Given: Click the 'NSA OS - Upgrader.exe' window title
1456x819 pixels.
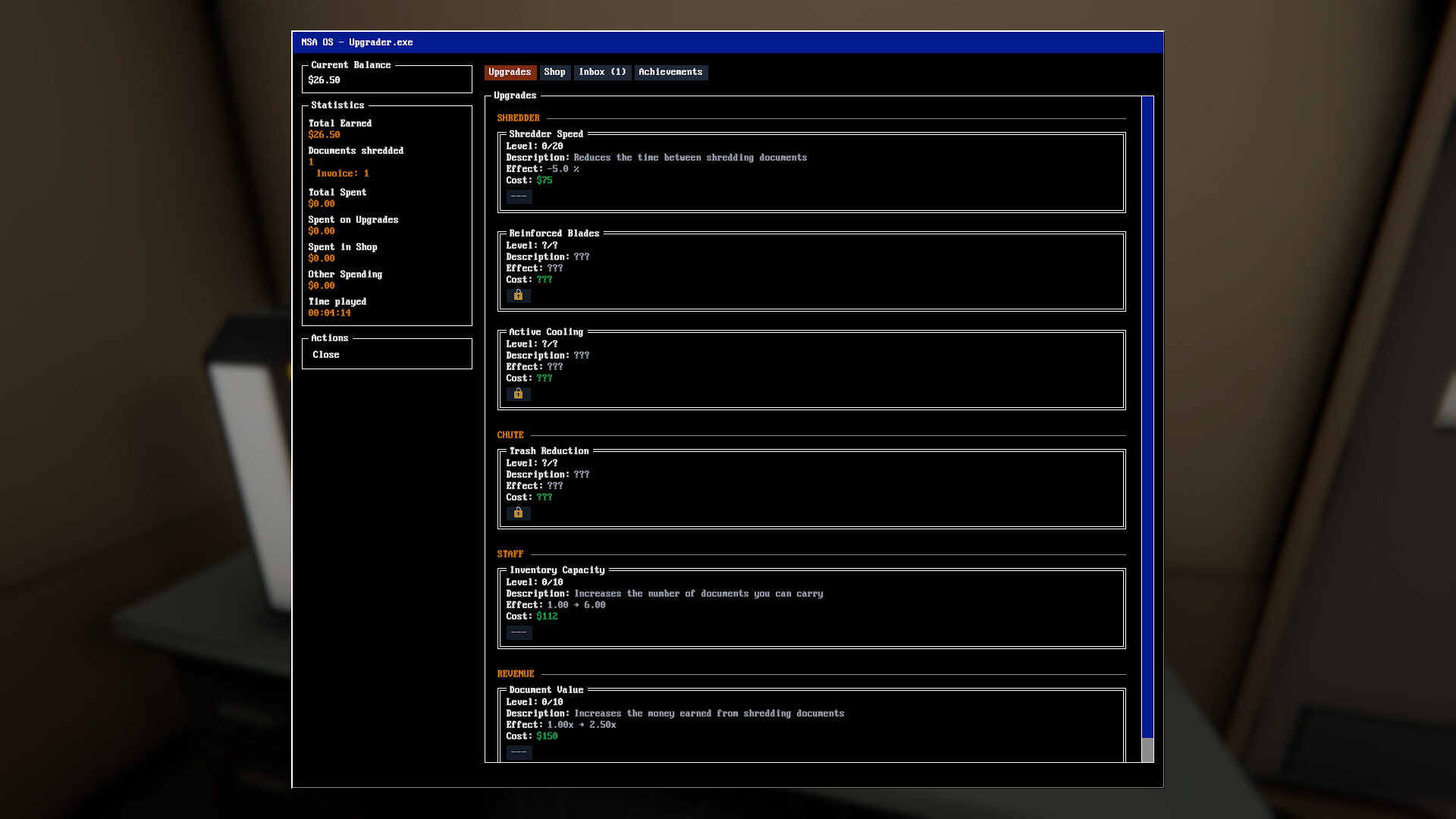Looking at the screenshot, I should (x=357, y=42).
